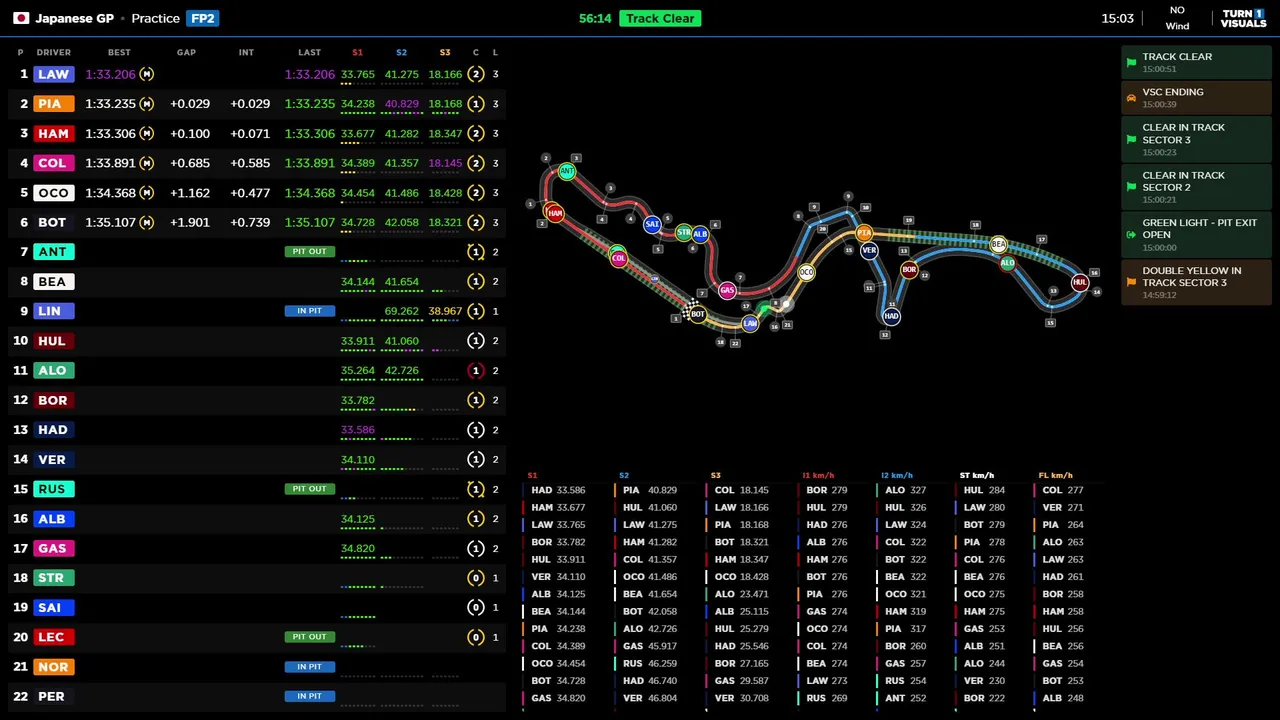Click the GAP column header

click(186, 52)
